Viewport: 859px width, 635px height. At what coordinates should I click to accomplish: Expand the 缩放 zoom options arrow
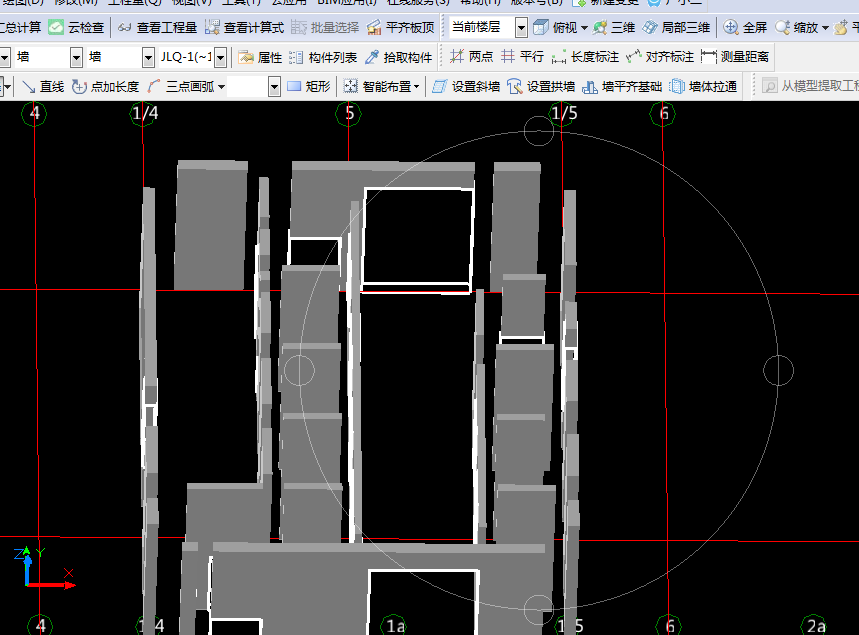coord(825,27)
